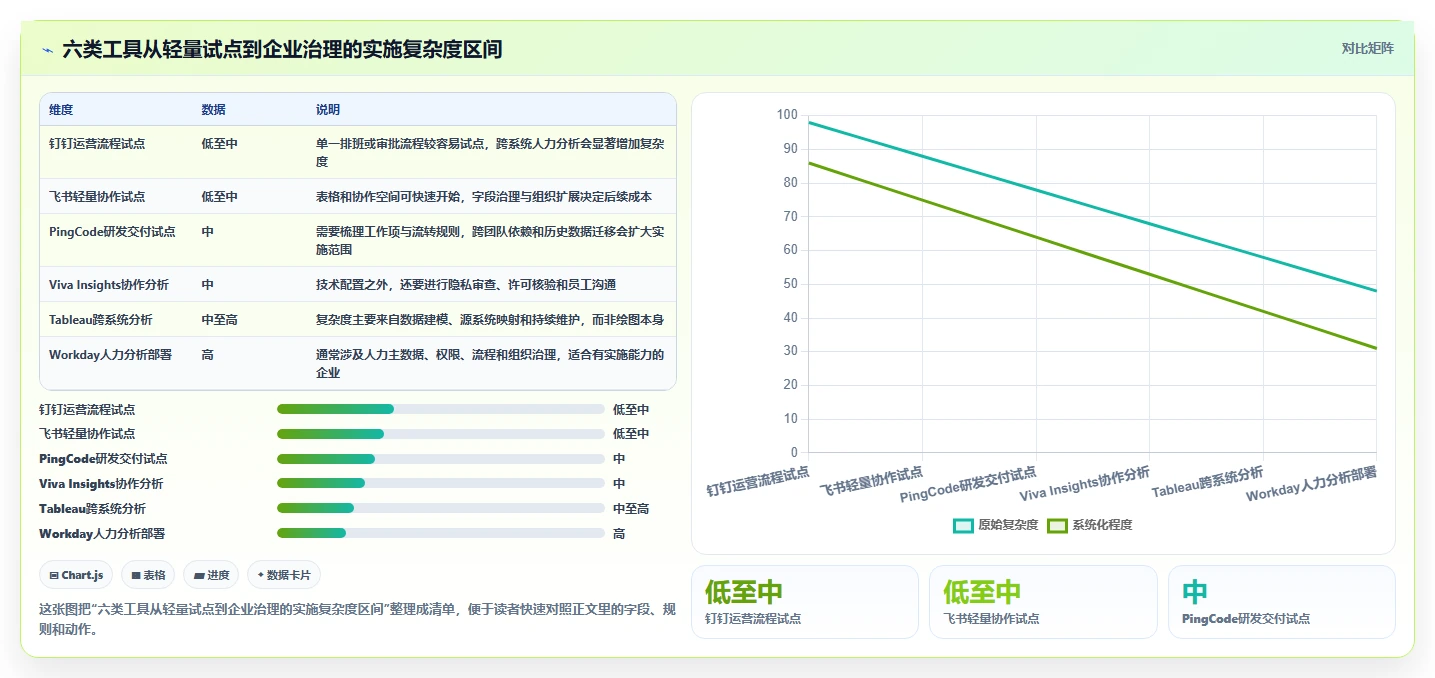Open the 低至中 飞书轻量协作试点 data card
The image size is (1435, 678).
pos(1043,602)
